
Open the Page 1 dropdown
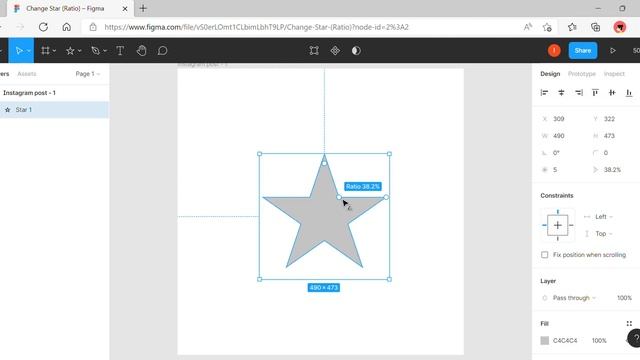(x=88, y=74)
